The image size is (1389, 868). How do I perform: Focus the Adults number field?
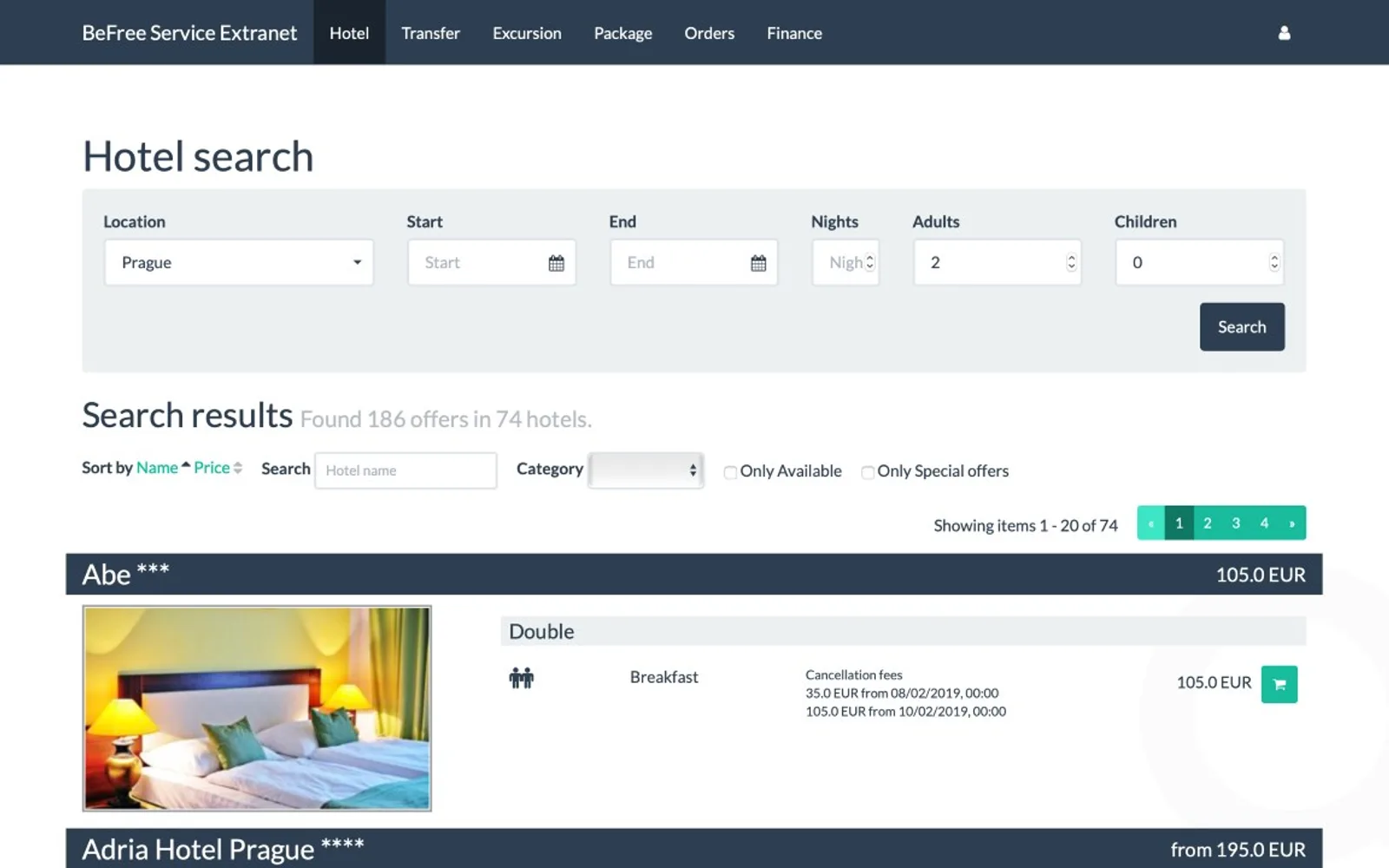[997, 262]
